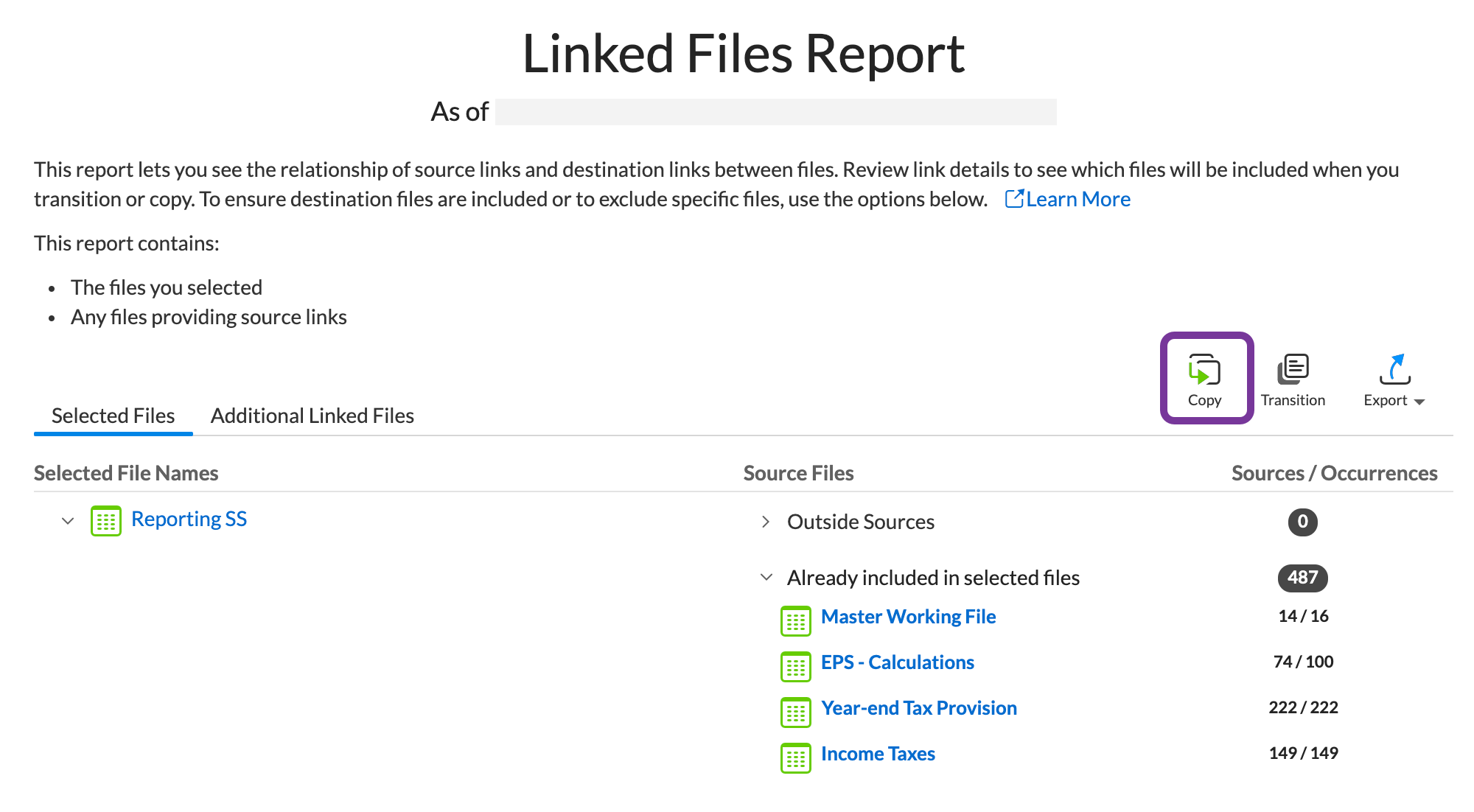Click the 487 occurrences badge
1474x812 pixels.
click(x=1302, y=578)
